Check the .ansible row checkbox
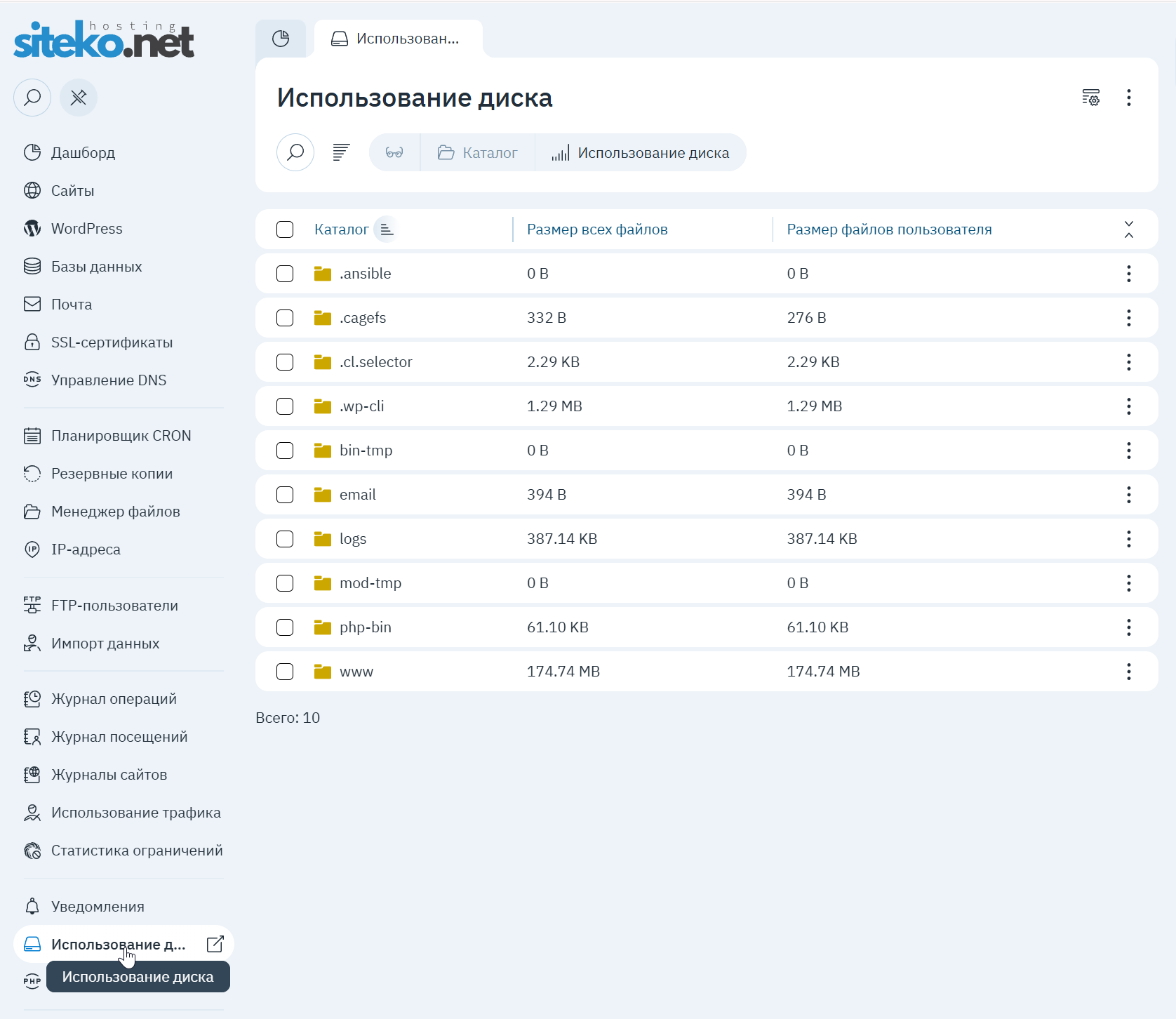The height and width of the screenshot is (1019, 1176). coord(285,274)
